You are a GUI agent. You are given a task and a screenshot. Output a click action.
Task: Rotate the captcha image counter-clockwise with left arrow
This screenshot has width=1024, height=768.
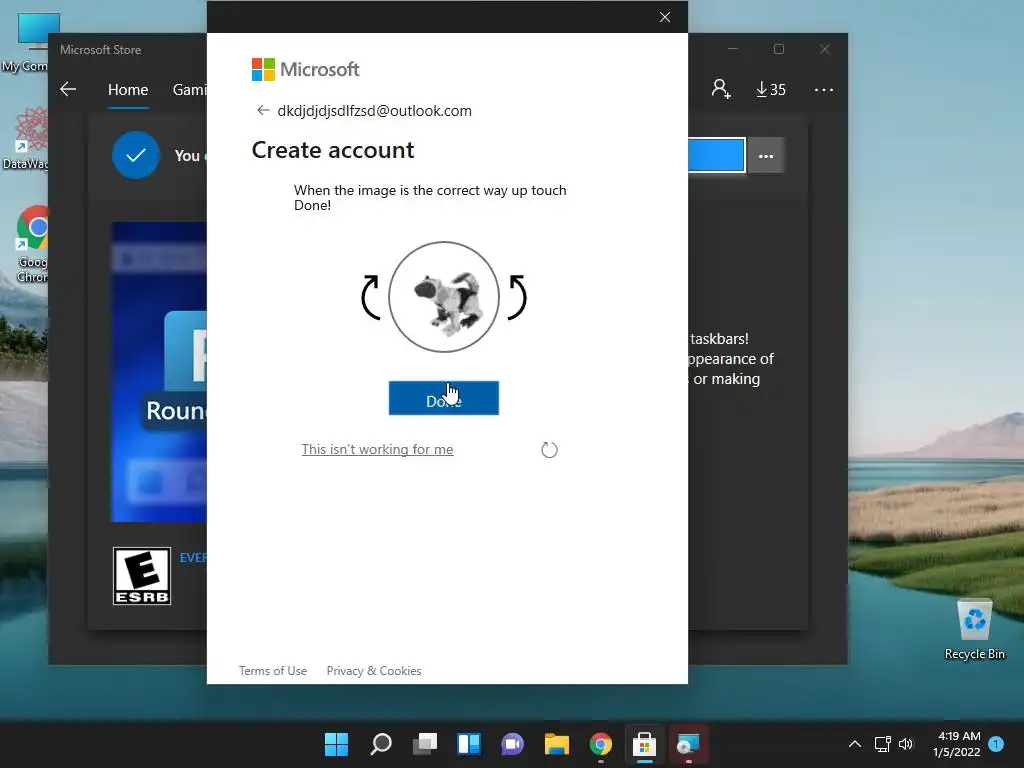pyautogui.click(x=371, y=297)
